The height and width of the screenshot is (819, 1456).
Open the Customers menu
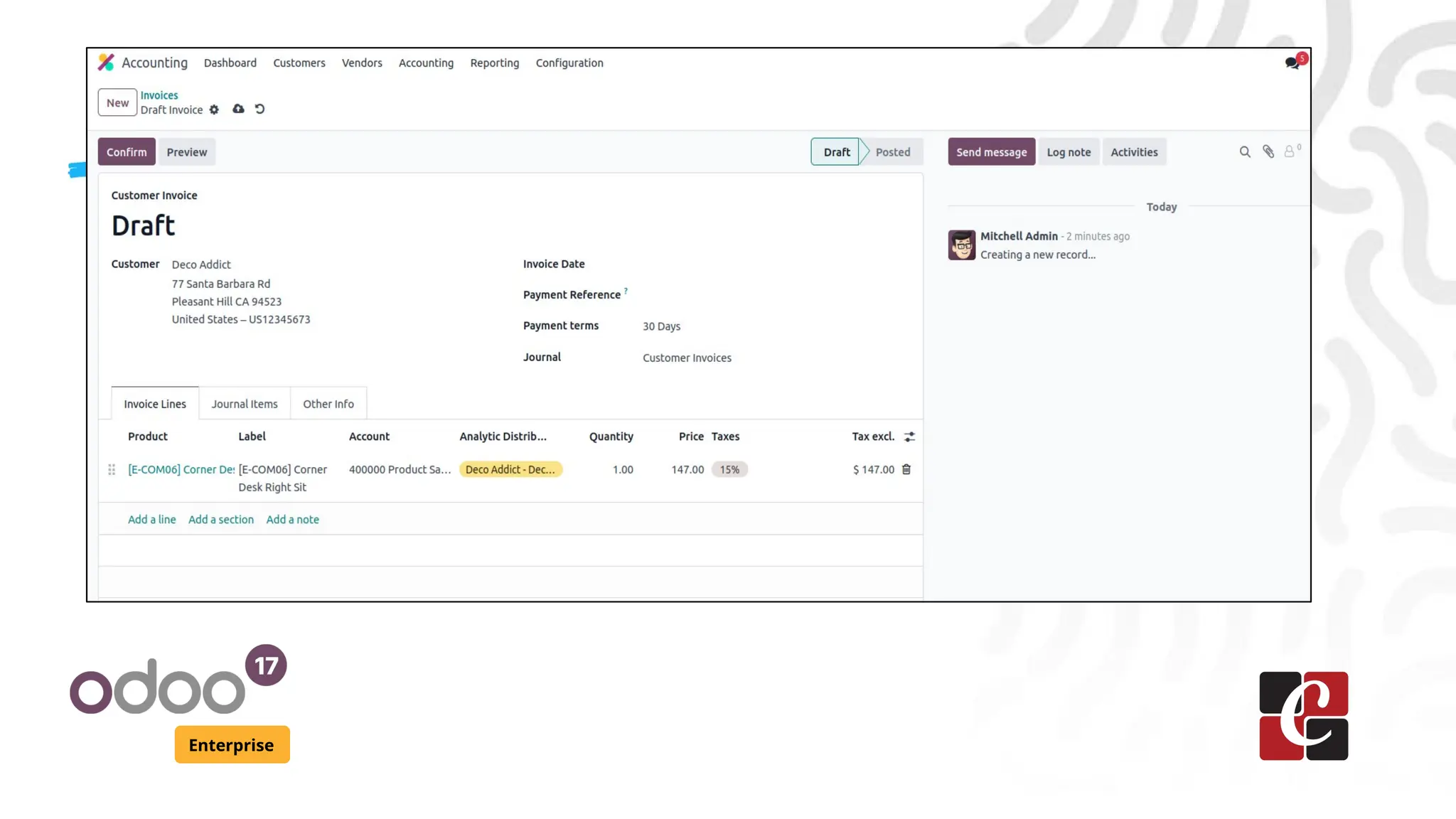click(299, 63)
